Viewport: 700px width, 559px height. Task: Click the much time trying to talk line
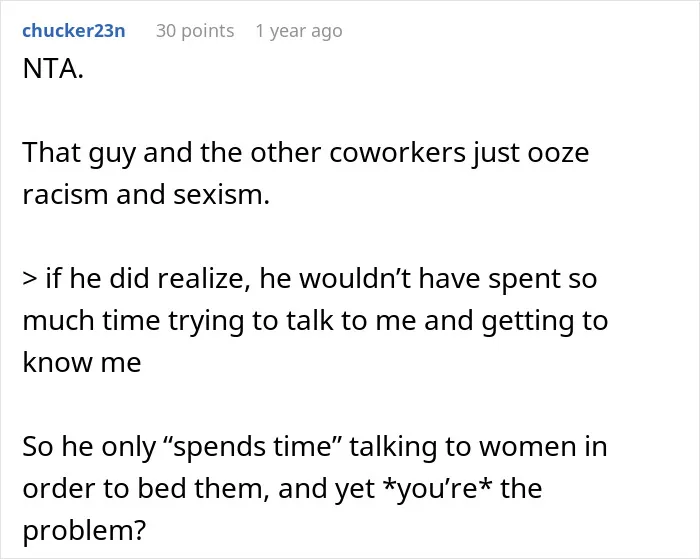(x=315, y=321)
